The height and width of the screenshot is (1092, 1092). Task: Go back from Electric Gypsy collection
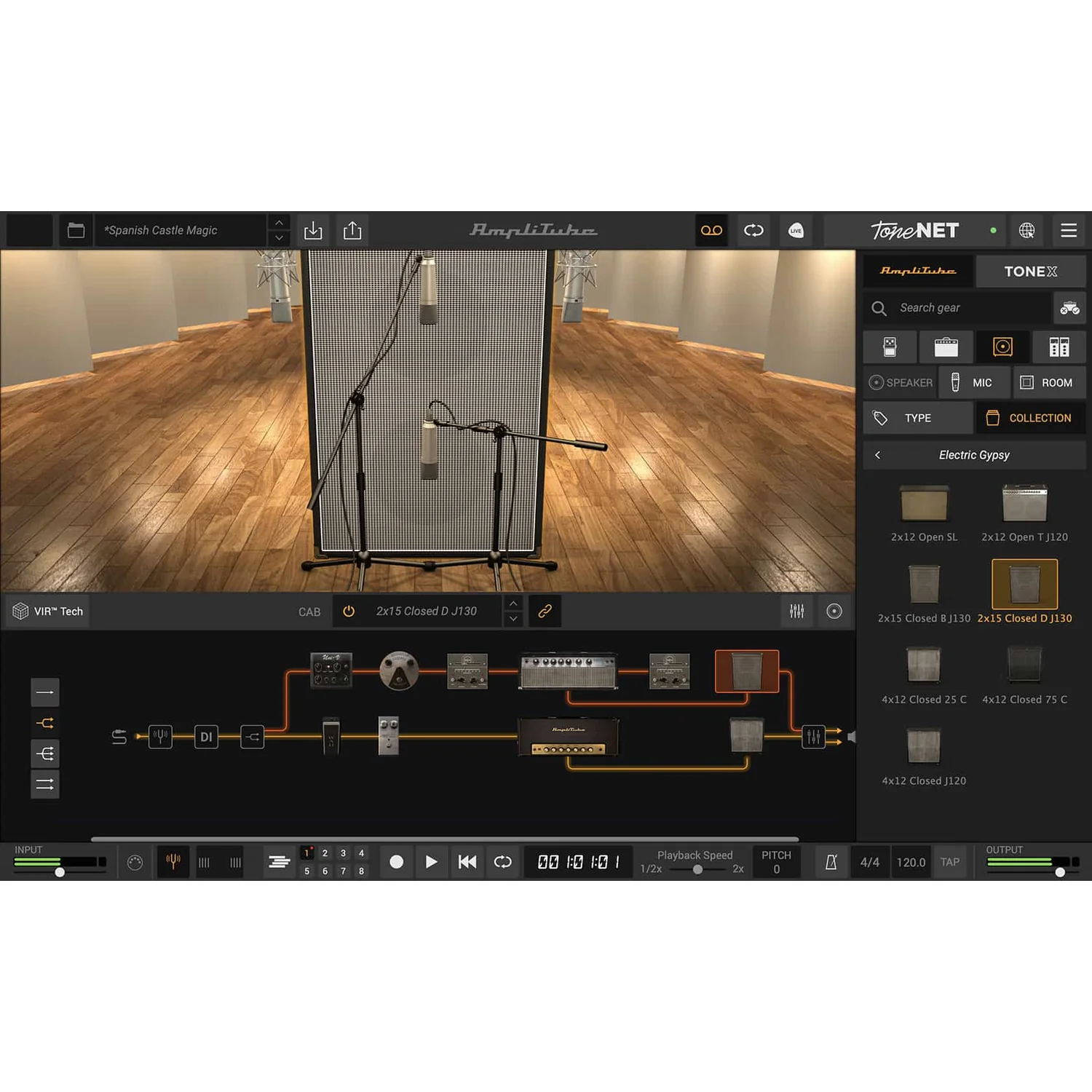877,455
